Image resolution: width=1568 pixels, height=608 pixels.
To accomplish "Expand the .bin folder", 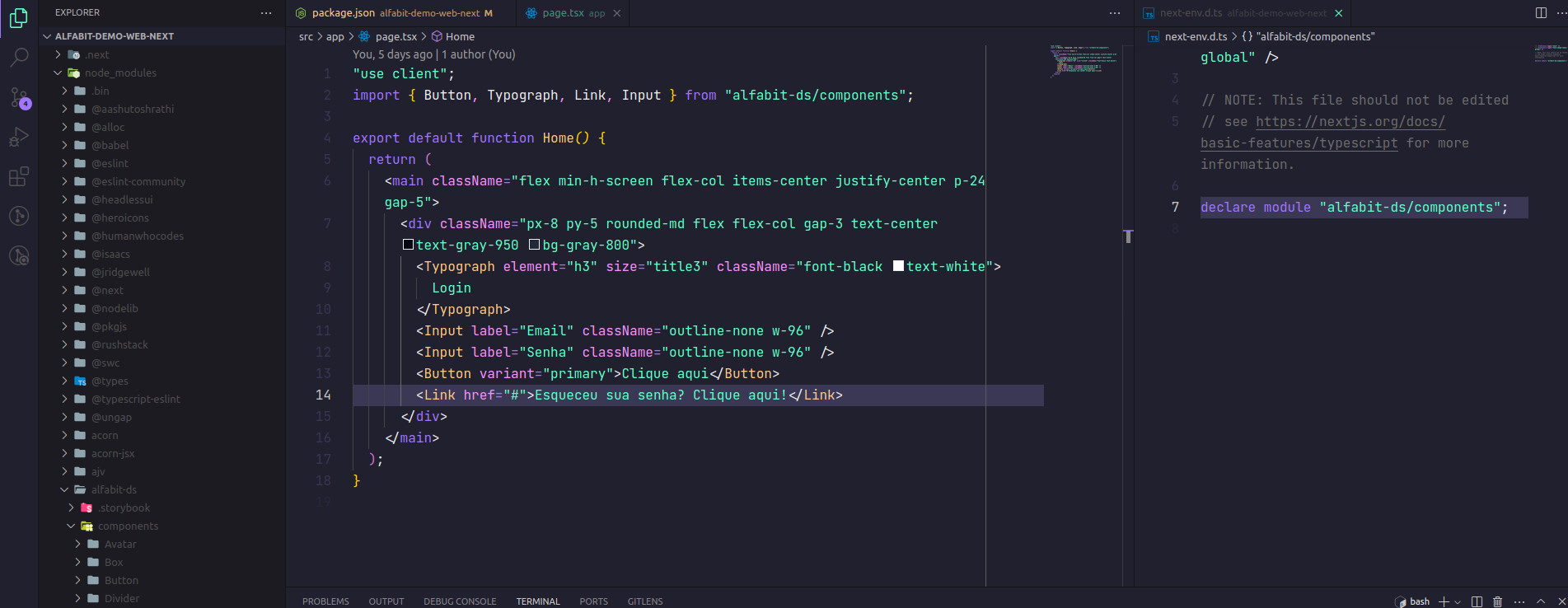I will [x=162, y=91].
